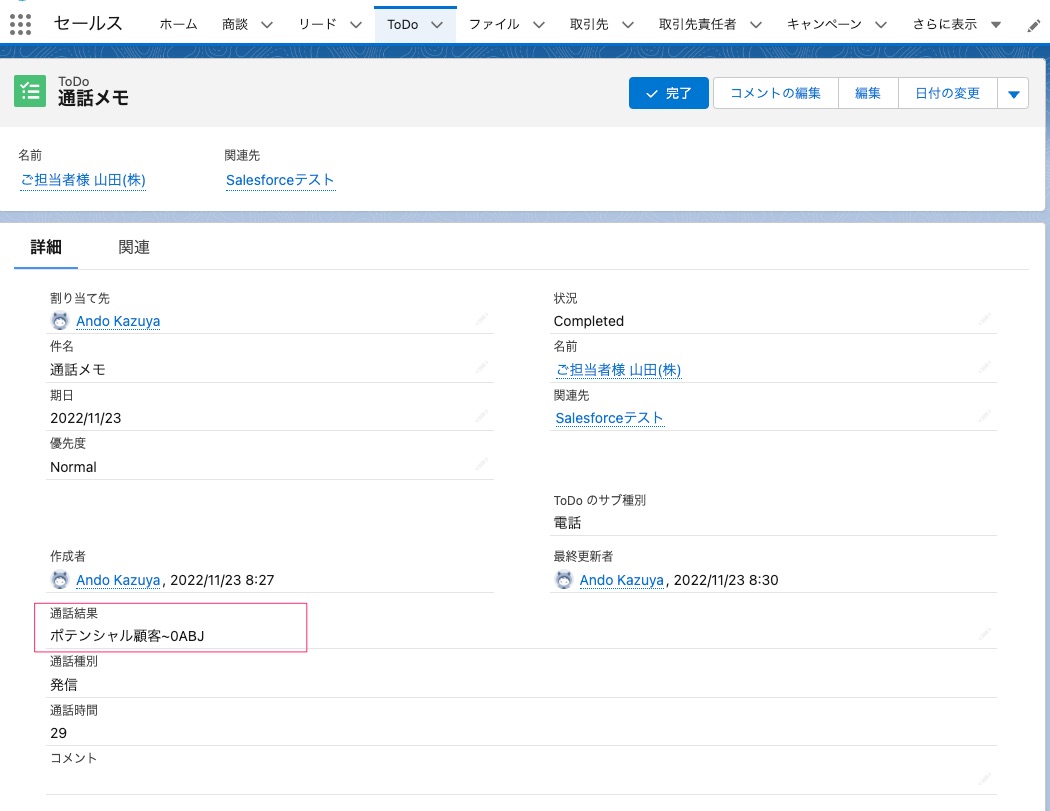Open the 取引先 navigation tab
The height and width of the screenshot is (811, 1050).
click(589, 25)
